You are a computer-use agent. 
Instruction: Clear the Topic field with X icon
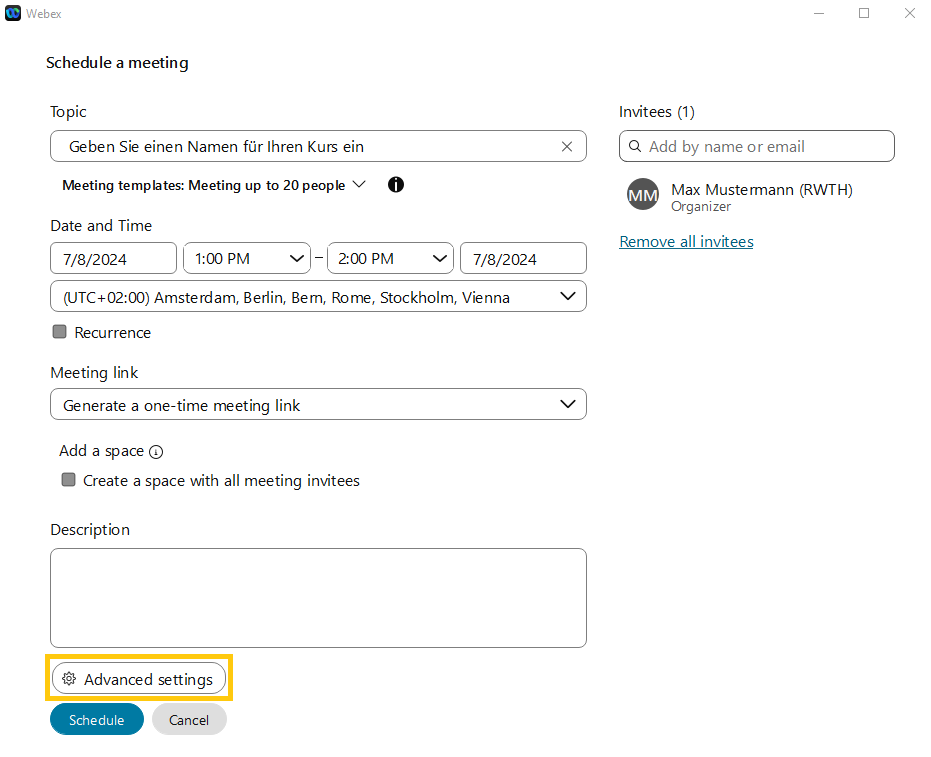point(567,147)
